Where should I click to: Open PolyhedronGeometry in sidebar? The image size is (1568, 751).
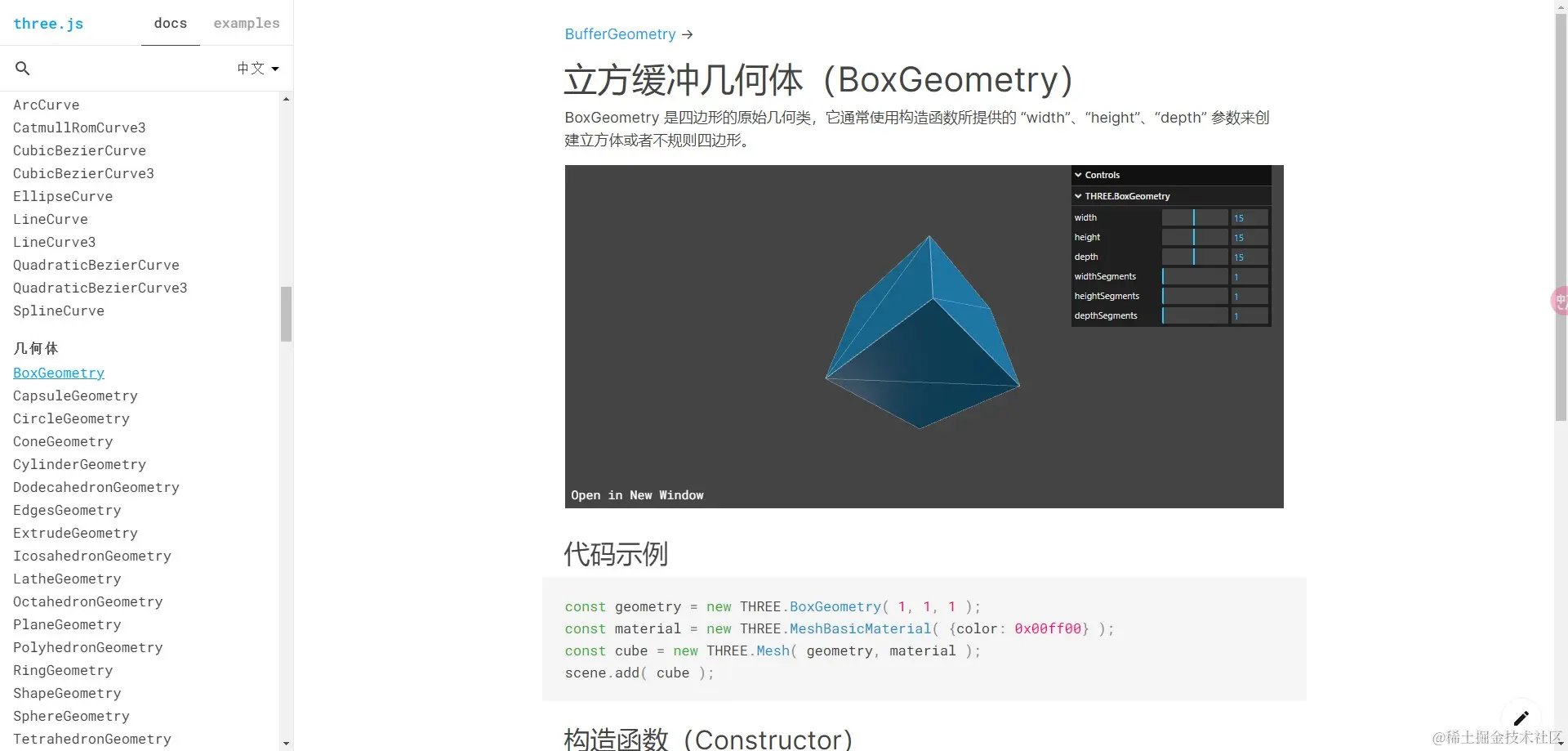[x=88, y=647]
